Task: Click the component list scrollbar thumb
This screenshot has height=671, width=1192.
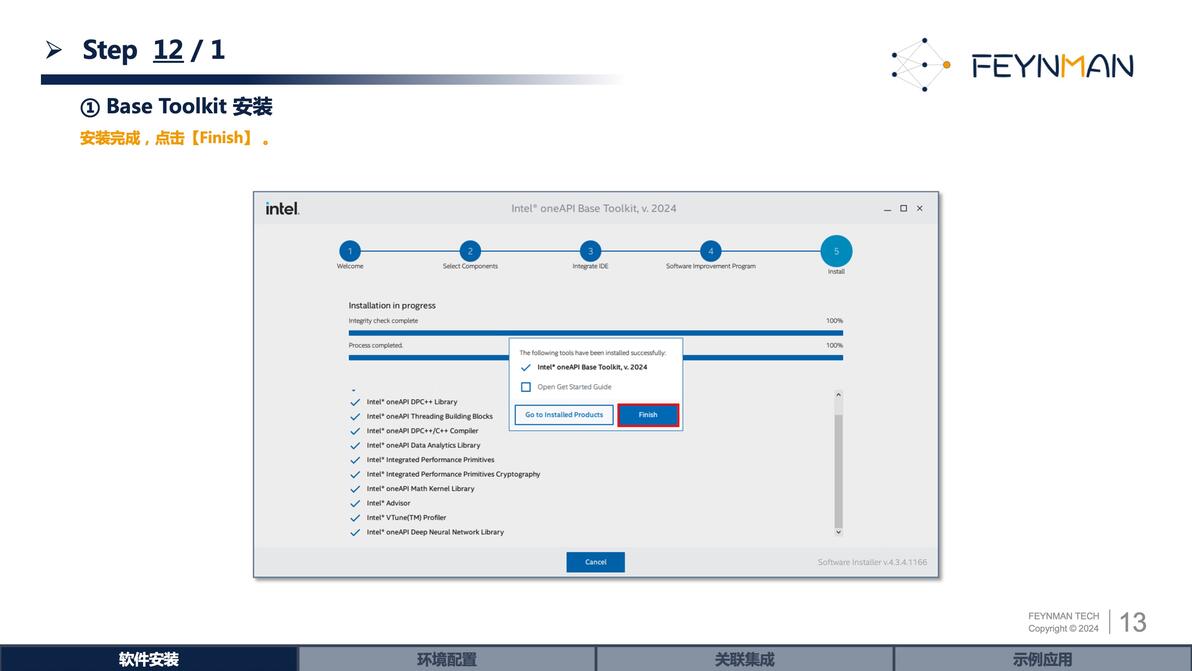Action: 839,471
